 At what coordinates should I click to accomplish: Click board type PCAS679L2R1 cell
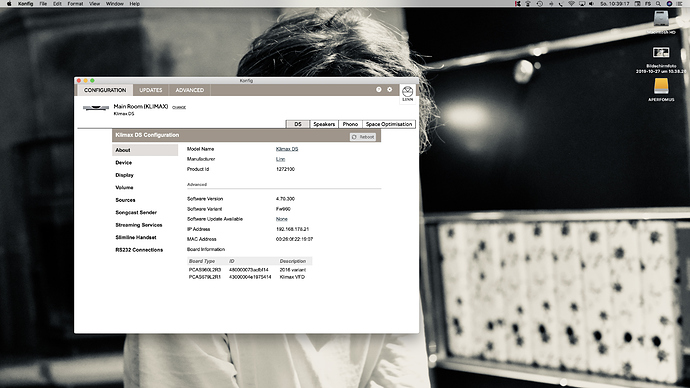click(205, 277)
